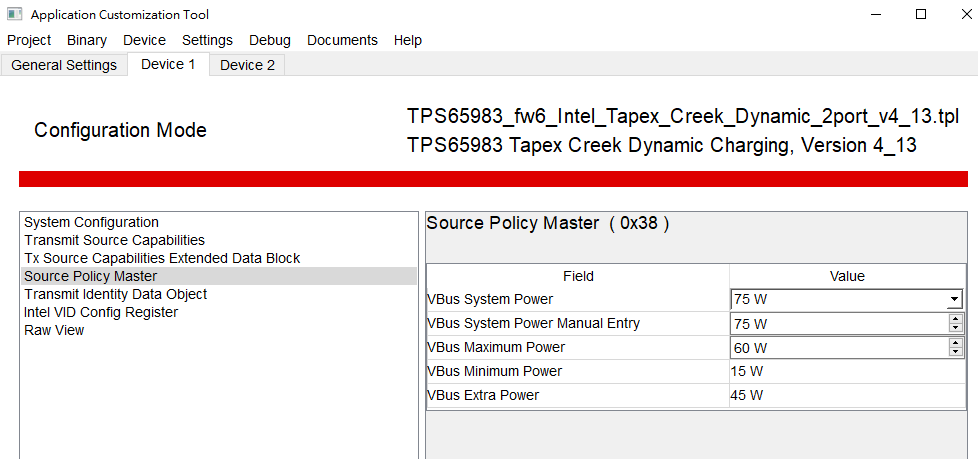Select Tx Source Capabilities Extended Data Block
Viewport: 978px width, 459px height.
click(219, 258)
